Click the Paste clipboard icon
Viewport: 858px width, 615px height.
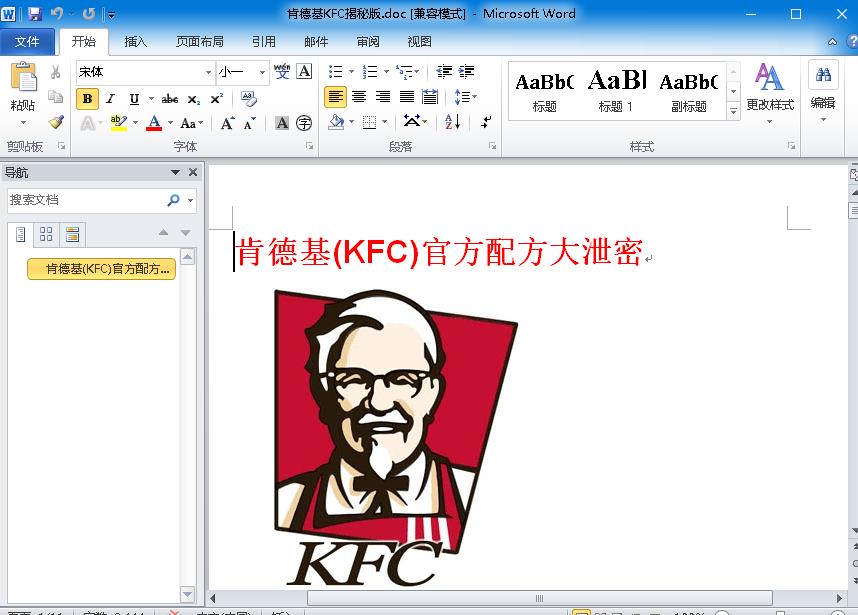[x=24, y=77]
